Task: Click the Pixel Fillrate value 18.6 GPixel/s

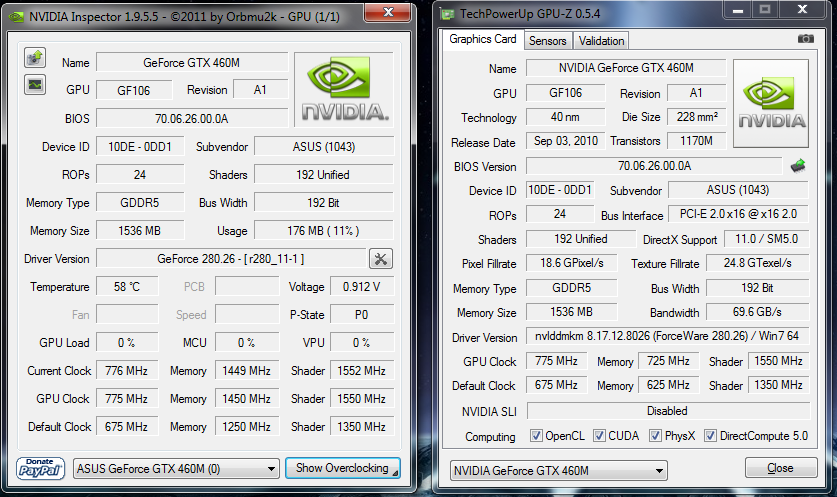Action: [x=572, y=263]
